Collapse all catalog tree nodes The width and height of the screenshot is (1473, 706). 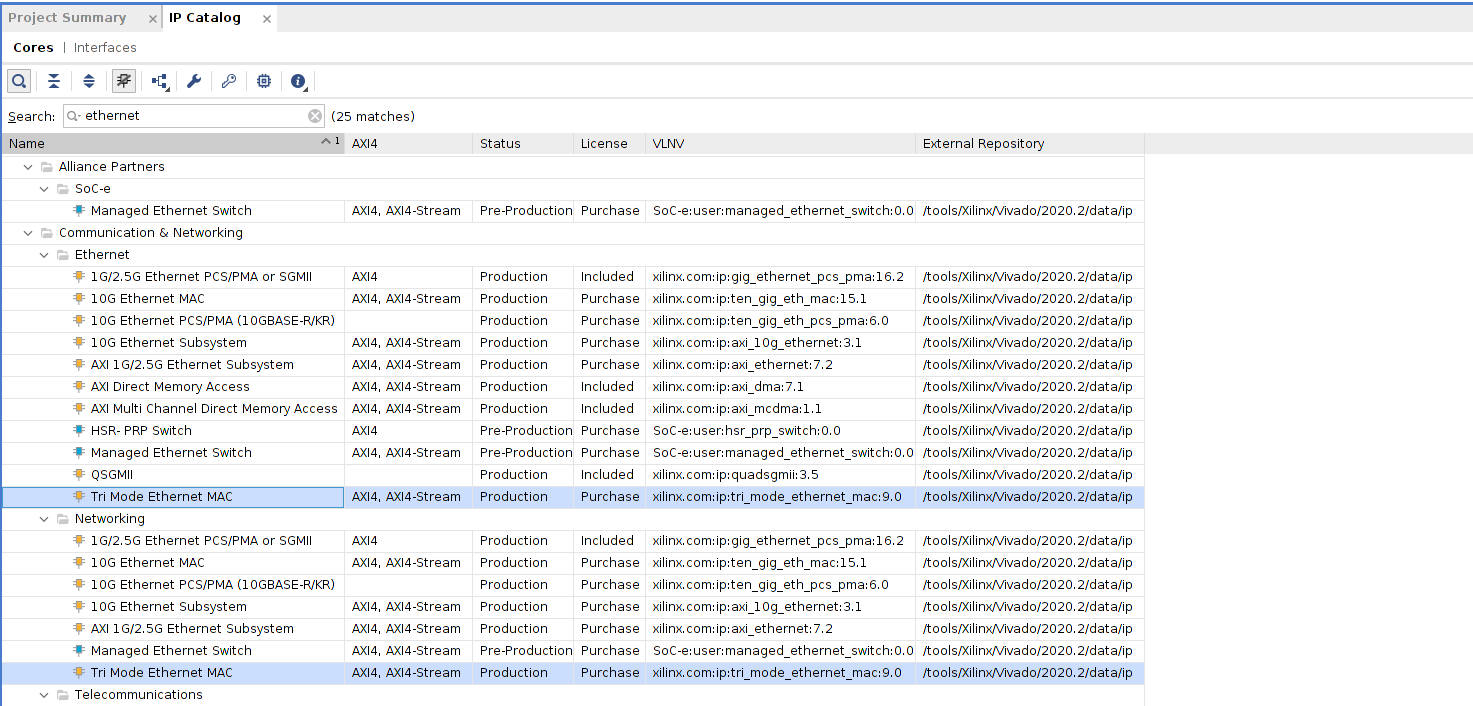(x=54, y=81)
